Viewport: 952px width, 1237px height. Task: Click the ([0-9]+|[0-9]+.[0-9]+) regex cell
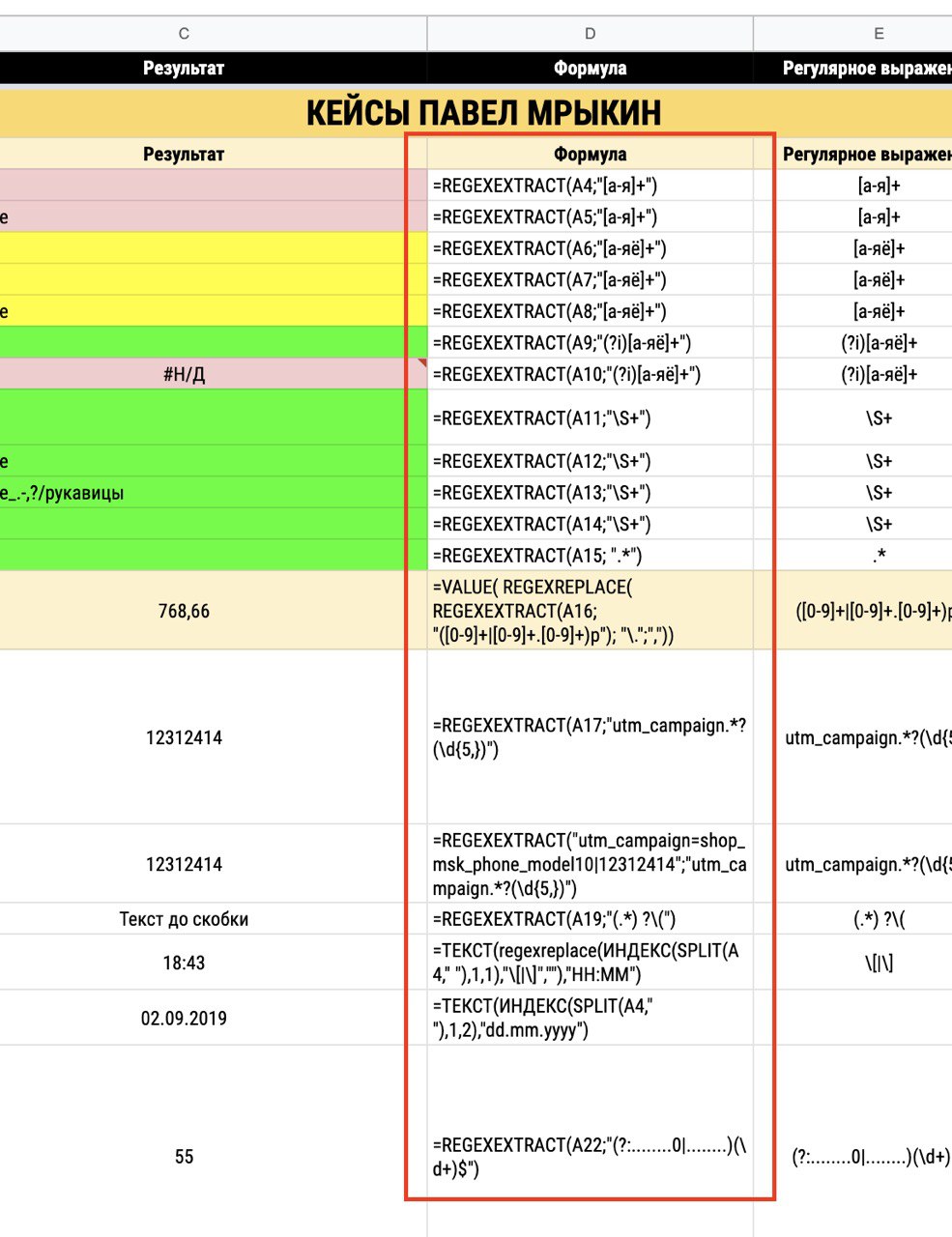tap(852, 611)
